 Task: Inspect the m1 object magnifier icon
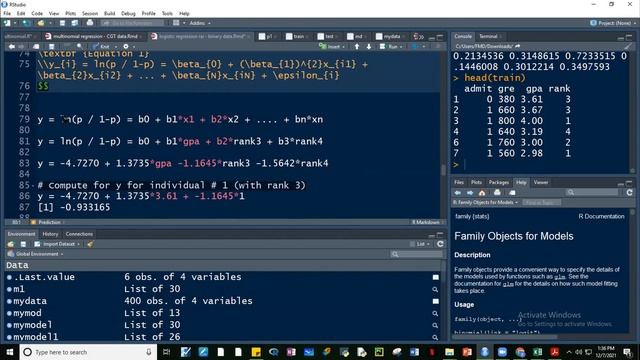click(436, 289)
